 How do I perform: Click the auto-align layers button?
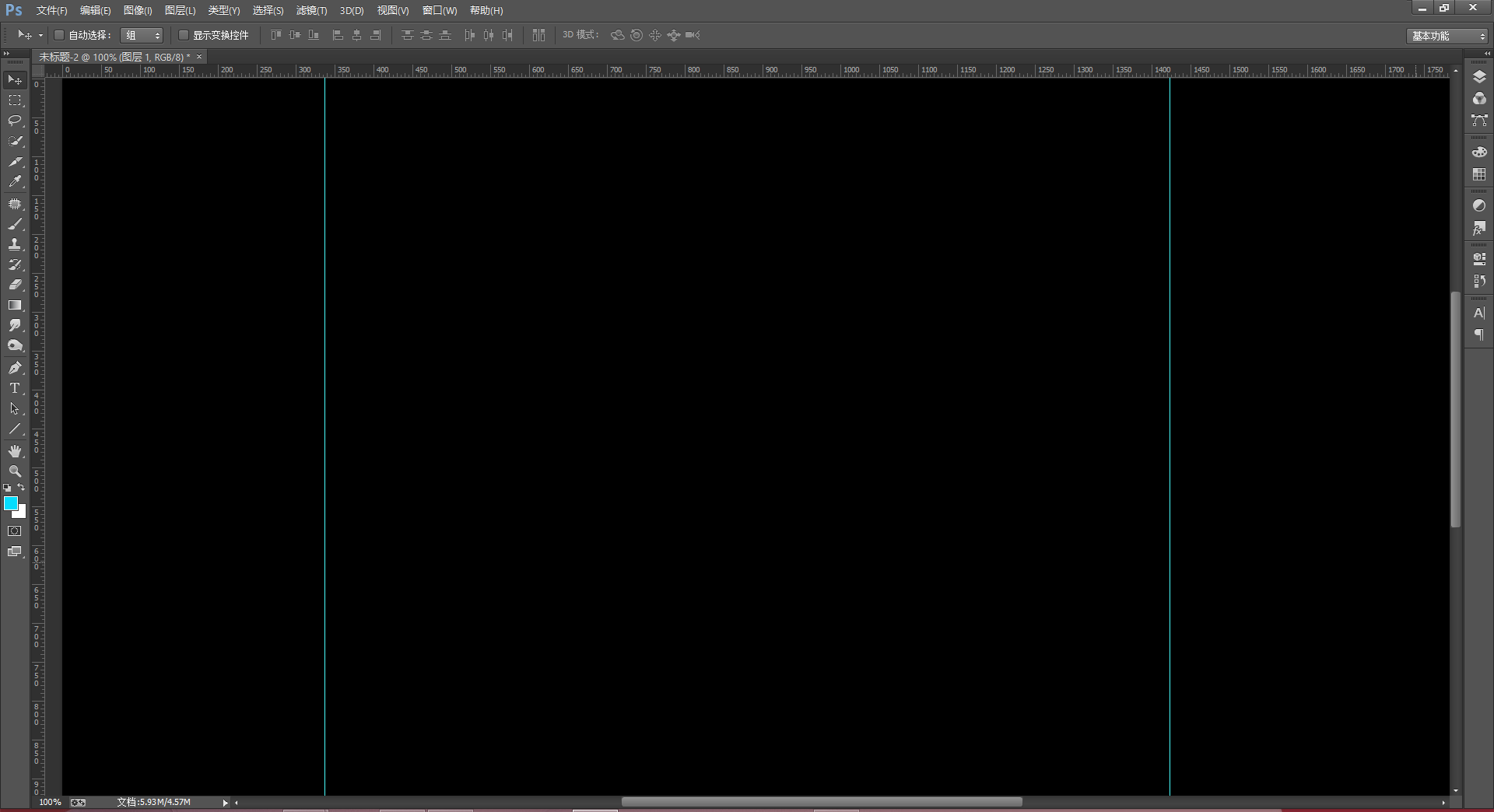pos(538,35)
